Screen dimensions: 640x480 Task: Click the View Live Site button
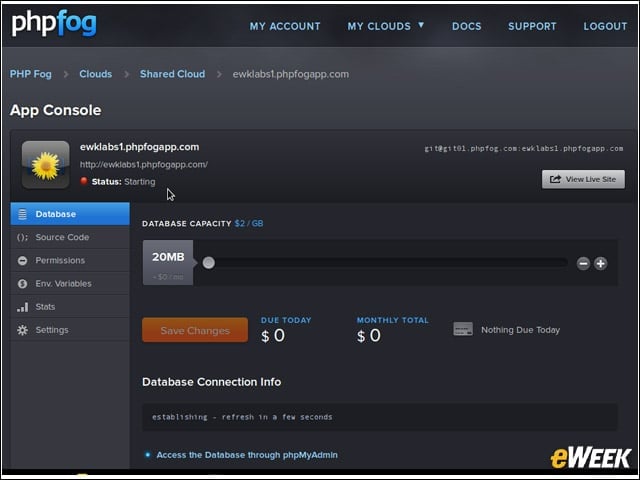click(583, 179)
